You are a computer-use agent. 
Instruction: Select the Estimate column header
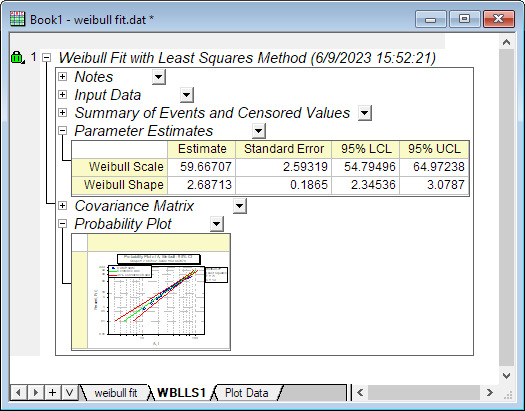click(x=202, y=149)
